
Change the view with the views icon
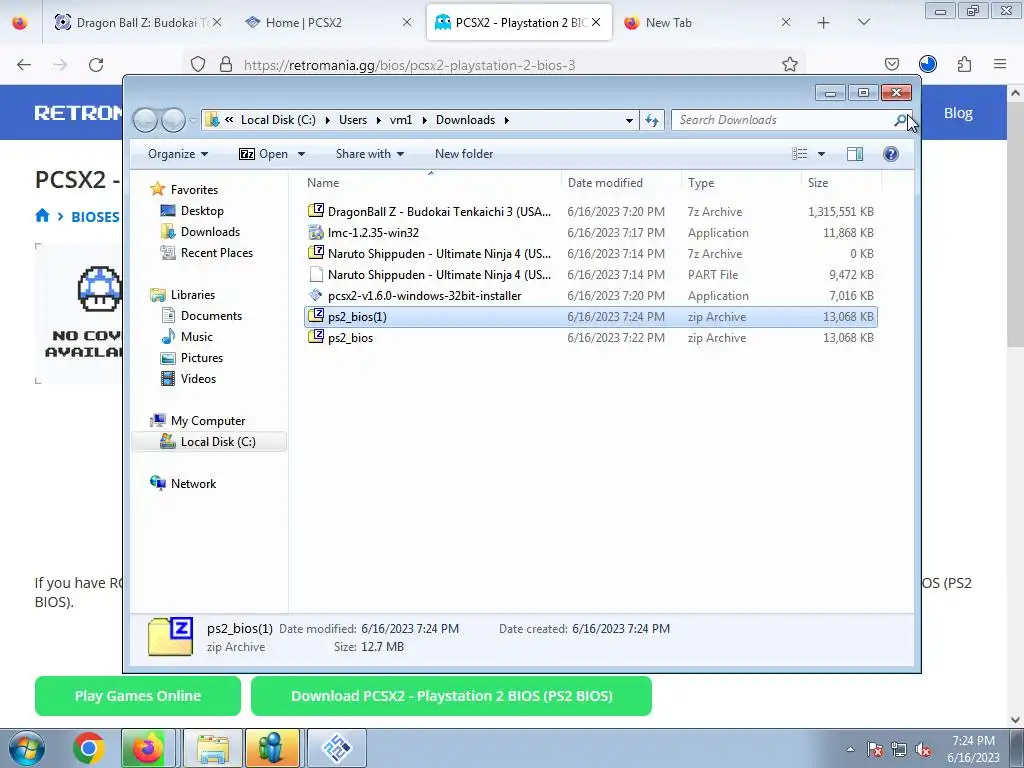click(x=799, y=154)
